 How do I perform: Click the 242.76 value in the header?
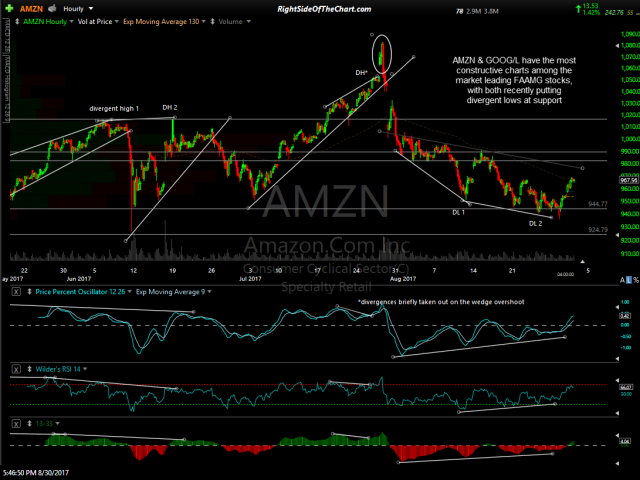[x=614, y=13]
